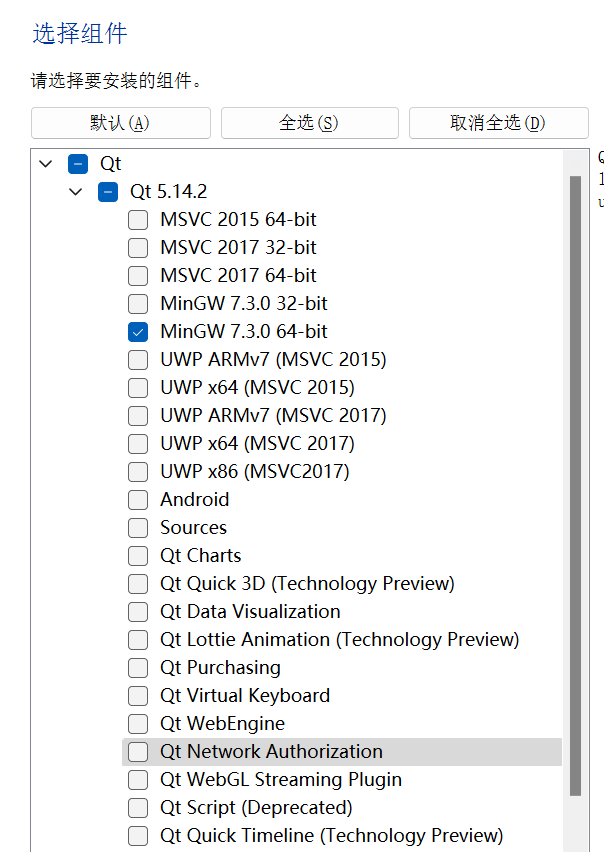Check UWP ARMv7 (MSVC 2017) checkbox
The image size is (604, 852).
(138, 416)
